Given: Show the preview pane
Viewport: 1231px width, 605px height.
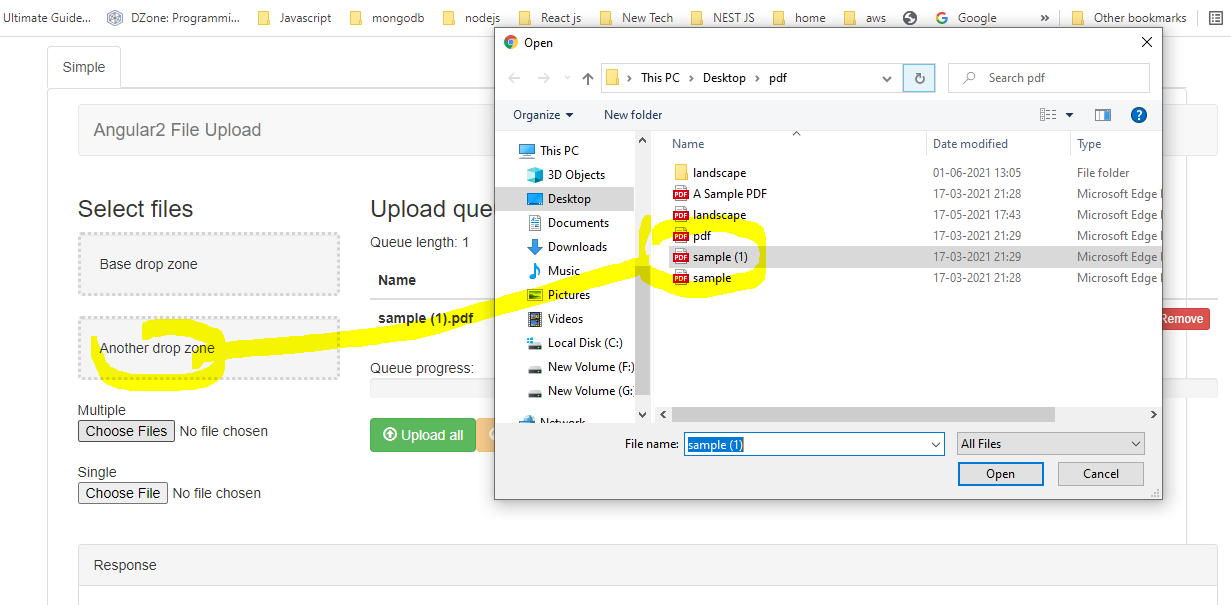Looking at the screenshot, I should pos(1102,114).
